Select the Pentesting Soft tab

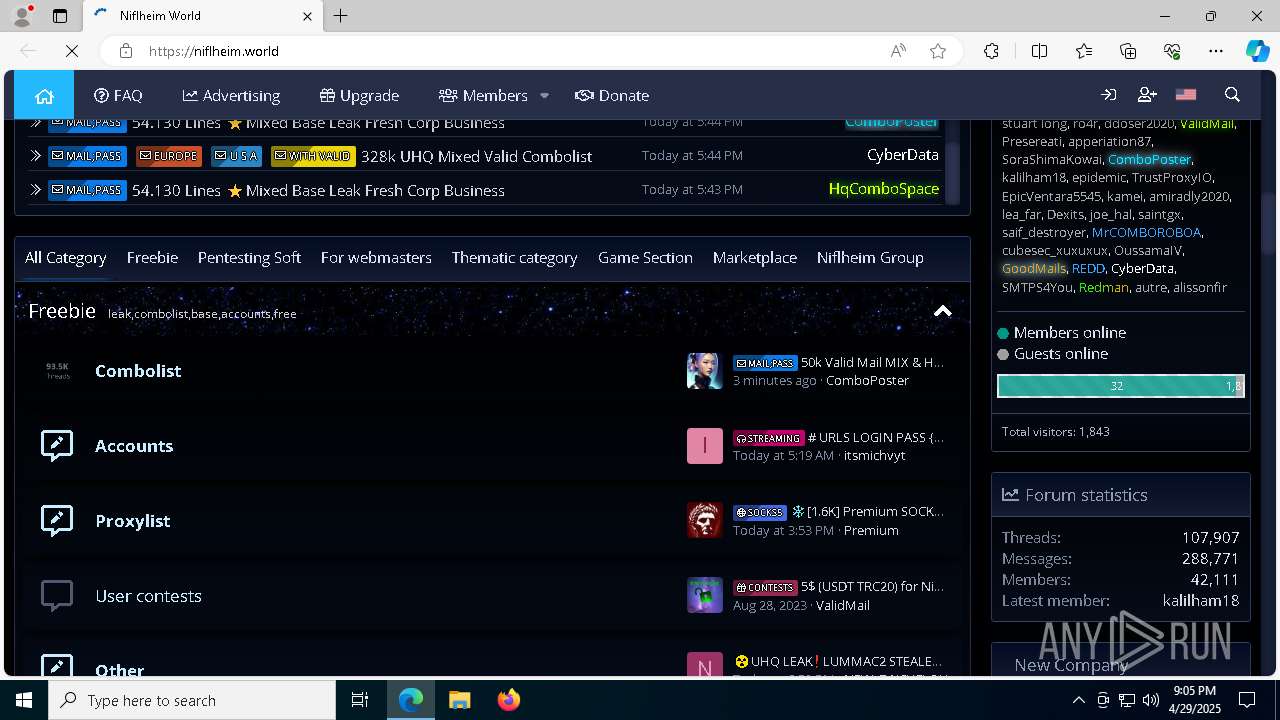point(249,258)
